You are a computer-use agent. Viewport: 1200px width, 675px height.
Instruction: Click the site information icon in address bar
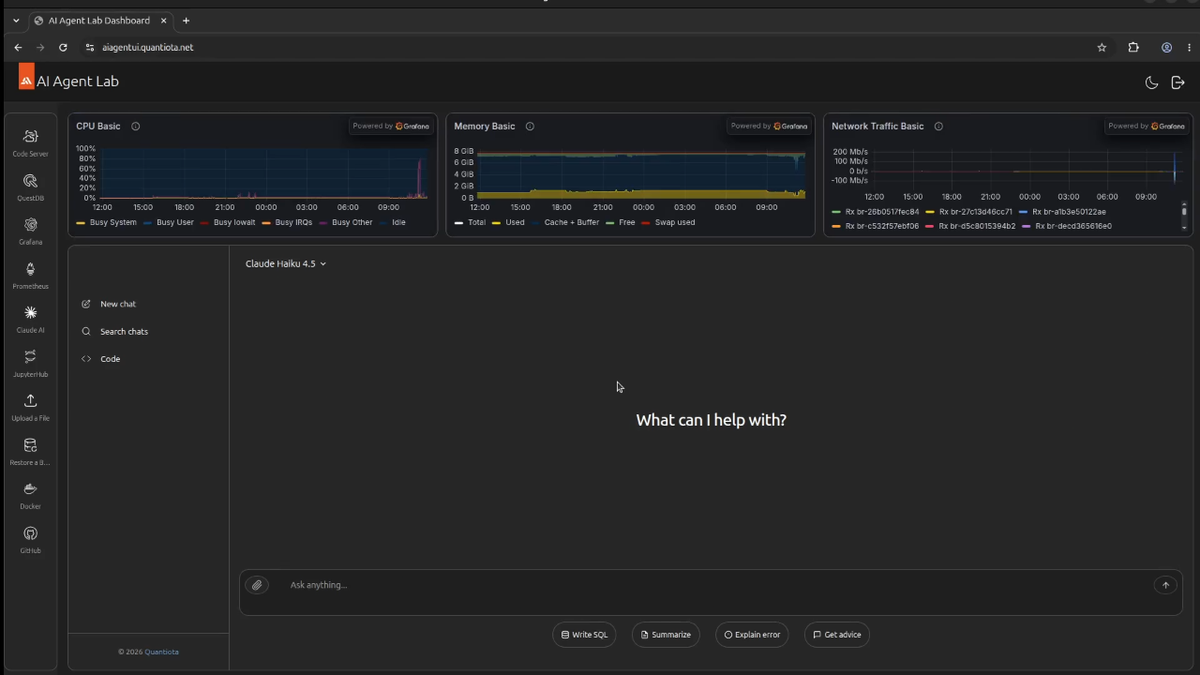click(x=89, y=47)
